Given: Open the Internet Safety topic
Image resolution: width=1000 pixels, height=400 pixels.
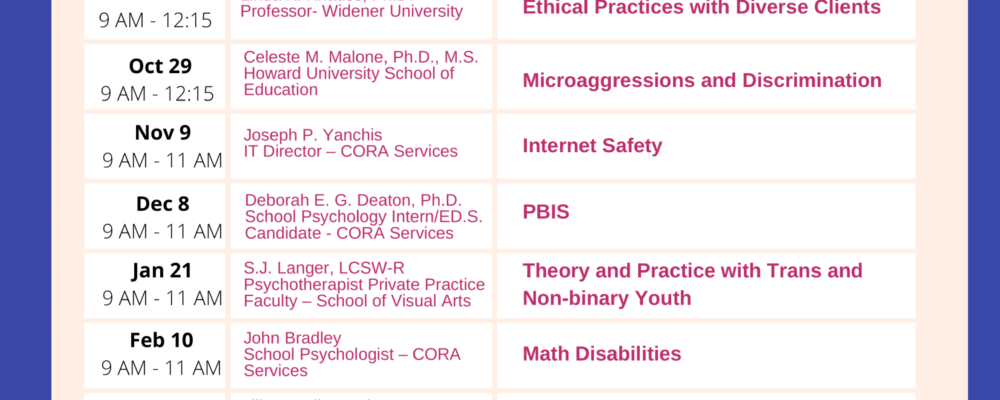Looking at the screenshot, I should tap(592, 146).
